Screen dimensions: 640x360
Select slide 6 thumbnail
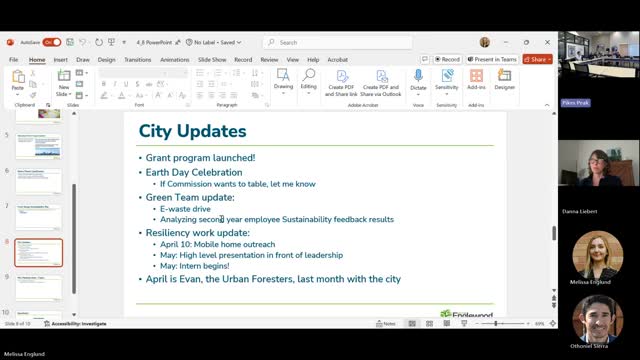(38, 181)
